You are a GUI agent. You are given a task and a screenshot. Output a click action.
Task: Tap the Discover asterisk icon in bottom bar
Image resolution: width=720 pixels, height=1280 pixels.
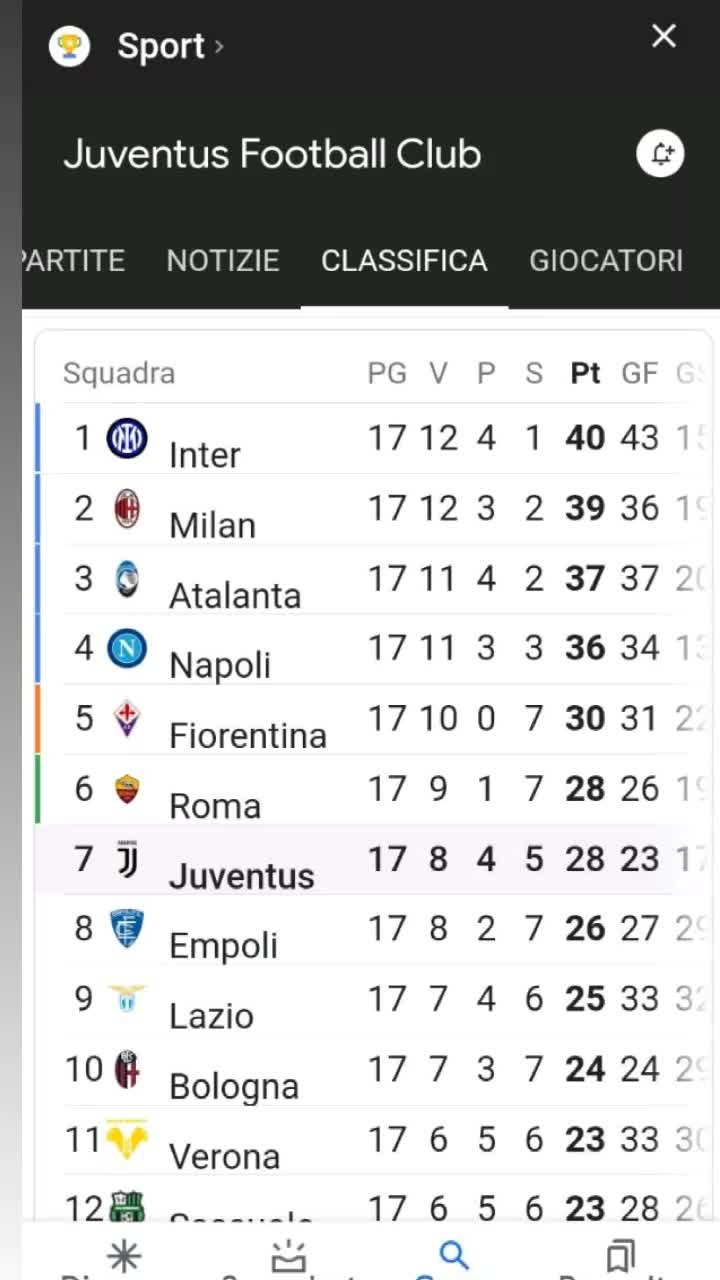point(124,1256)
